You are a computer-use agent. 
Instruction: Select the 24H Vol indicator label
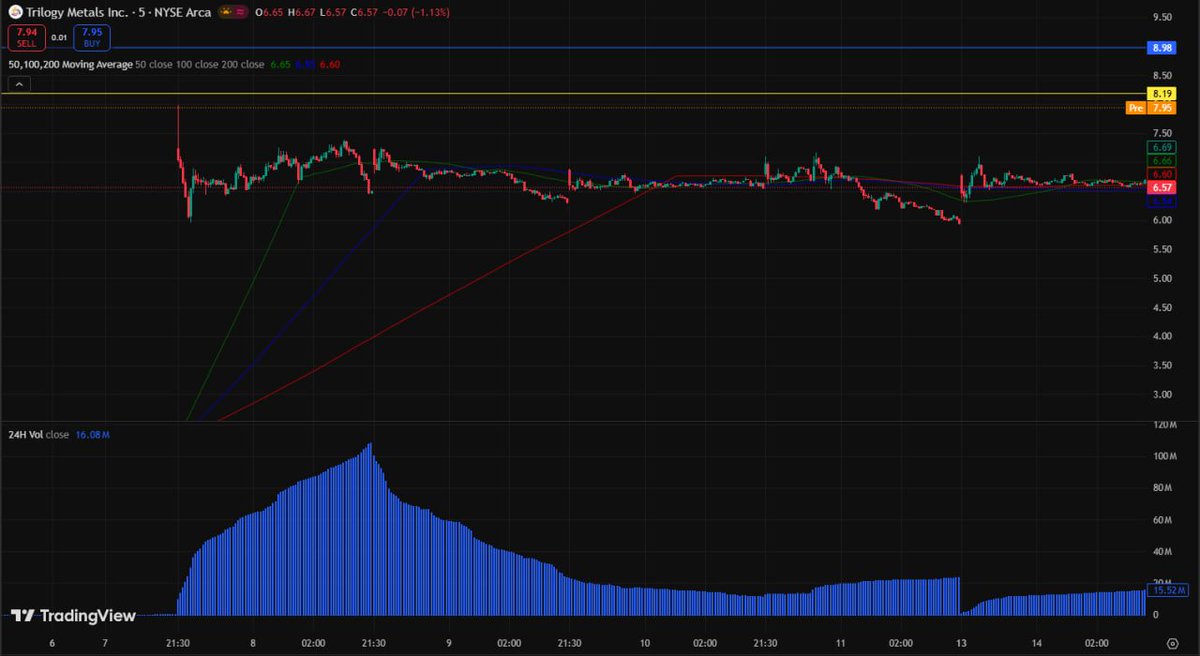click(x=25, y=435)
